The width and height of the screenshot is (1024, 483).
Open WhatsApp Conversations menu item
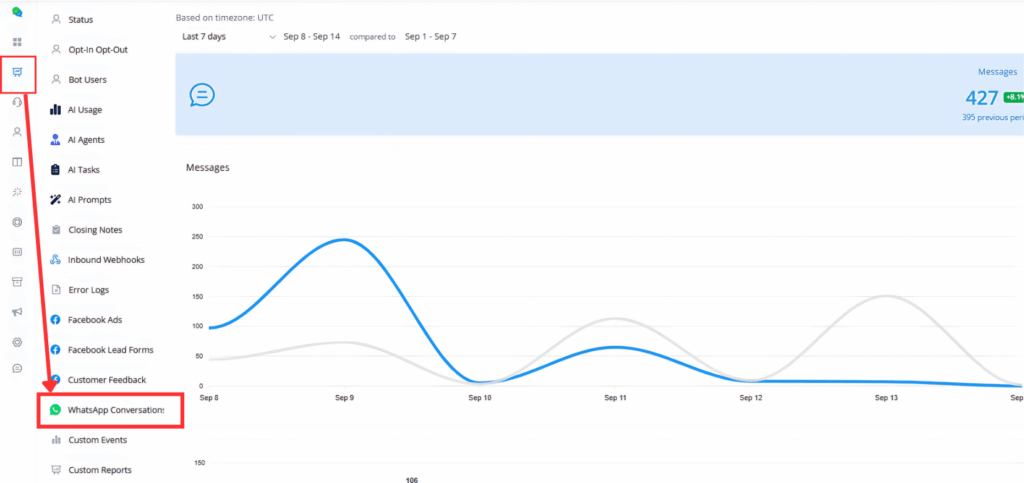[x=115, y=410]
